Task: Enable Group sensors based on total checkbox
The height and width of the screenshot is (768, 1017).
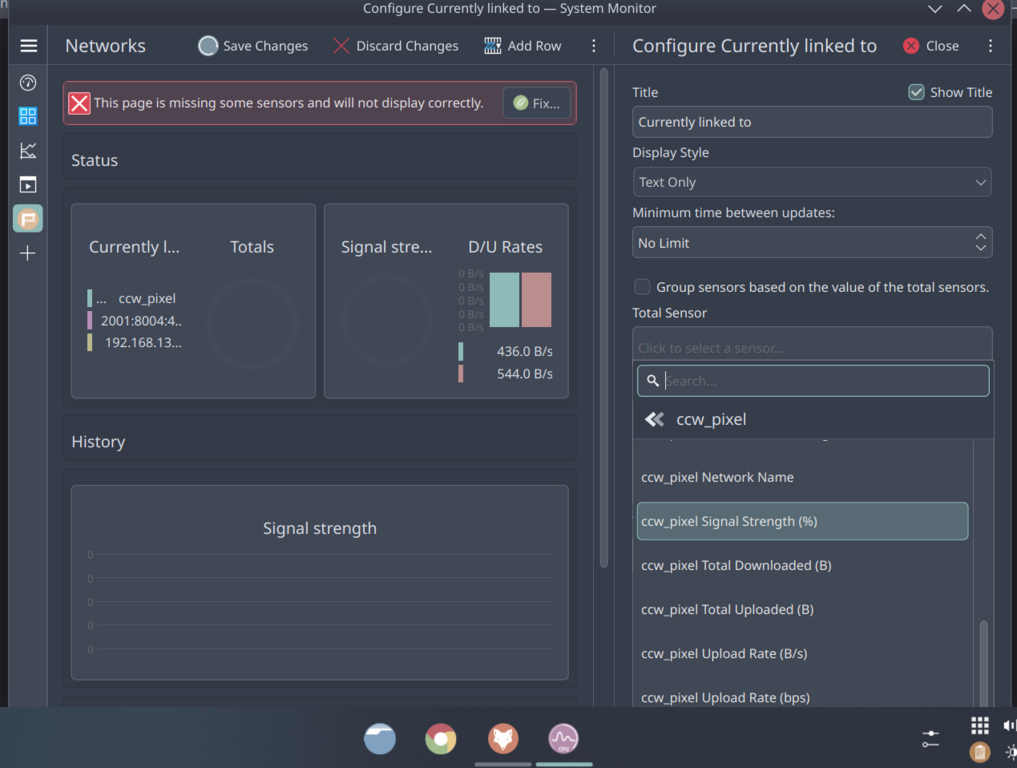Action: (643, 287)
